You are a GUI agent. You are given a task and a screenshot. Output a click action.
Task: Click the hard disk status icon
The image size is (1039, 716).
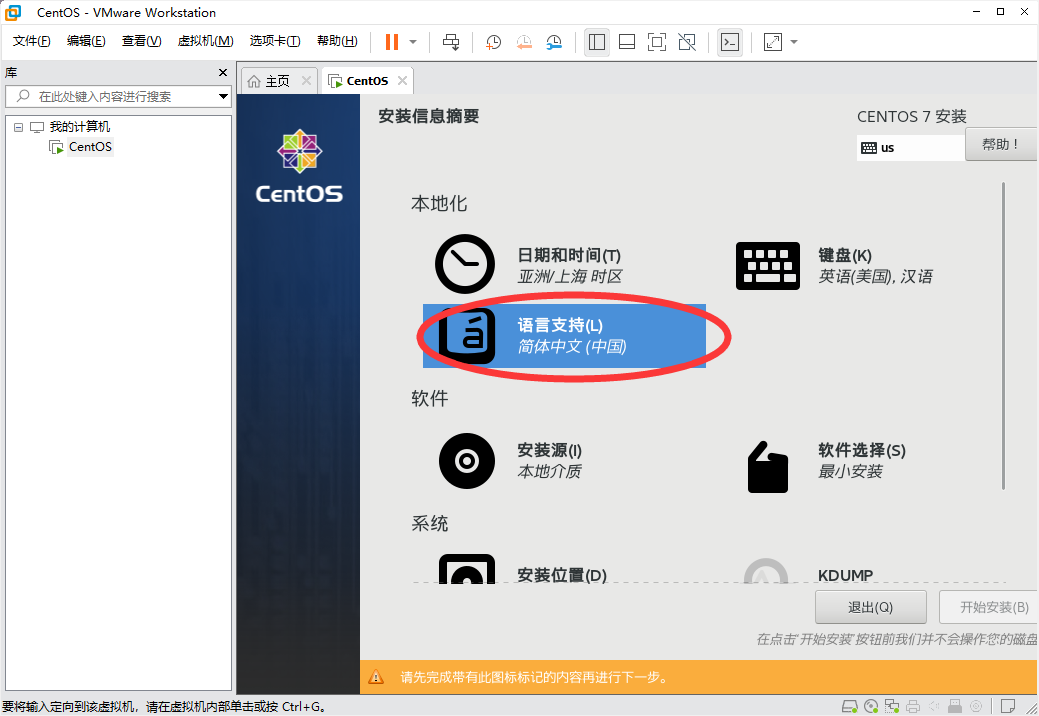(x=849, y=706)
